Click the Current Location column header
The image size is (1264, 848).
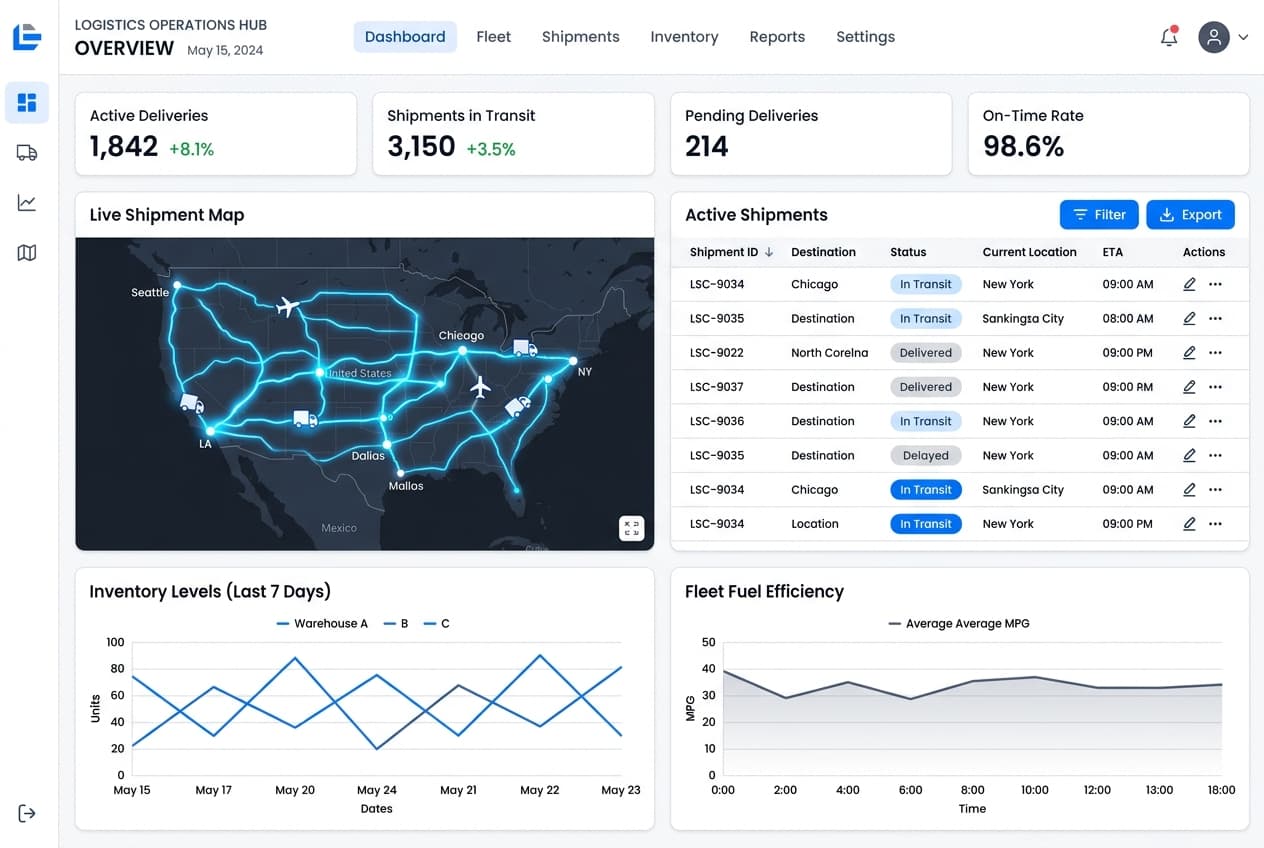[1029, 252]
